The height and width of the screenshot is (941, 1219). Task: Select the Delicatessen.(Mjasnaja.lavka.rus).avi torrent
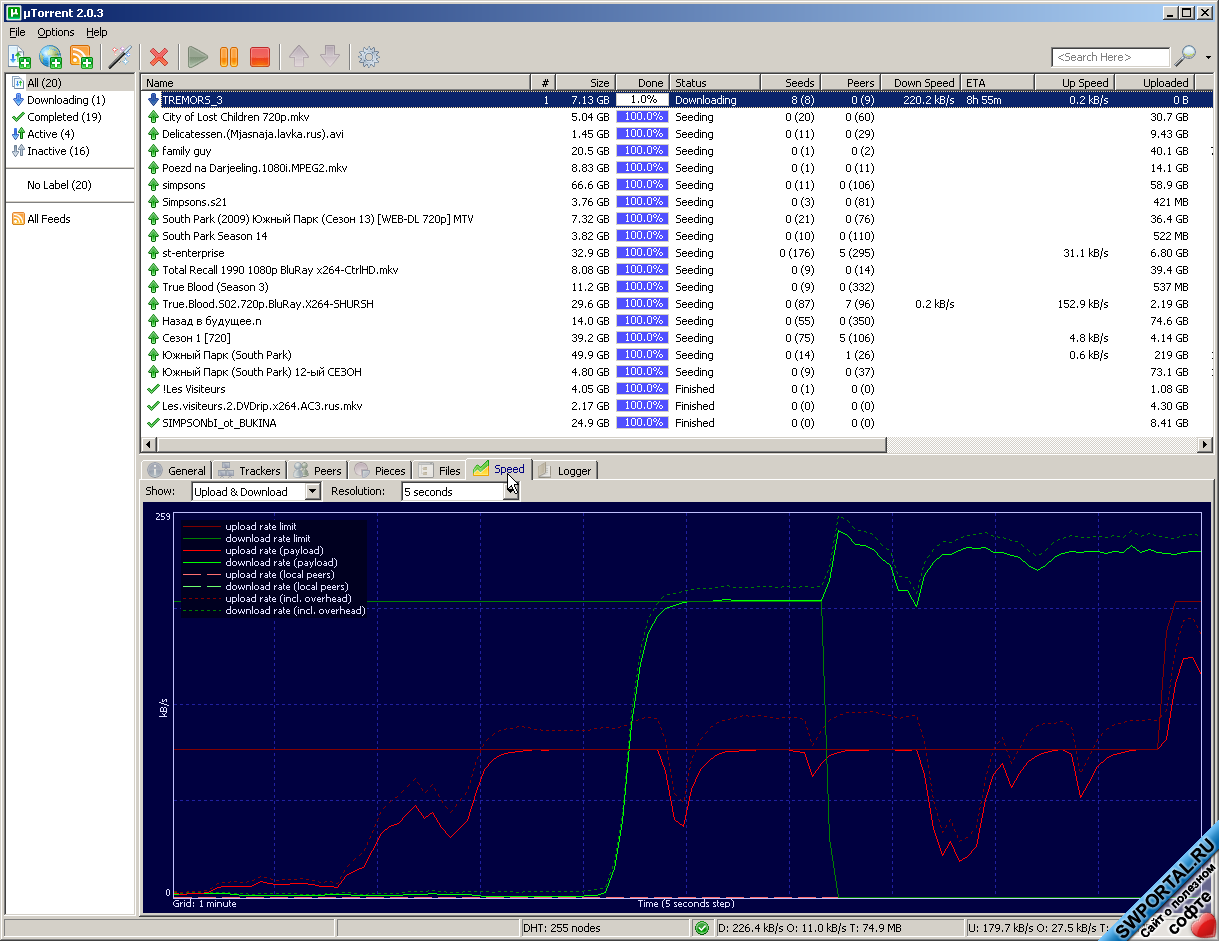coord(676,134)
